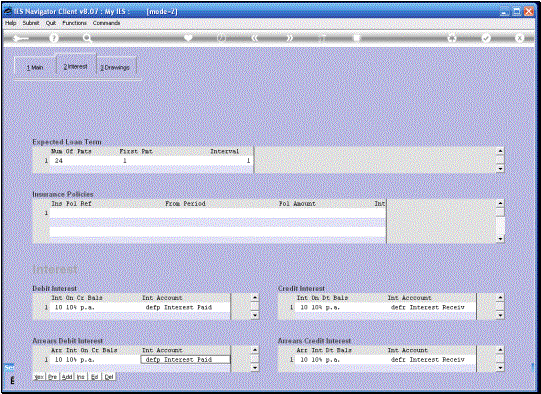This screenshot has width=541, height=394.
Task: Click Credit Interest account defr Interest Receiv
Action: tap(427, 307)
